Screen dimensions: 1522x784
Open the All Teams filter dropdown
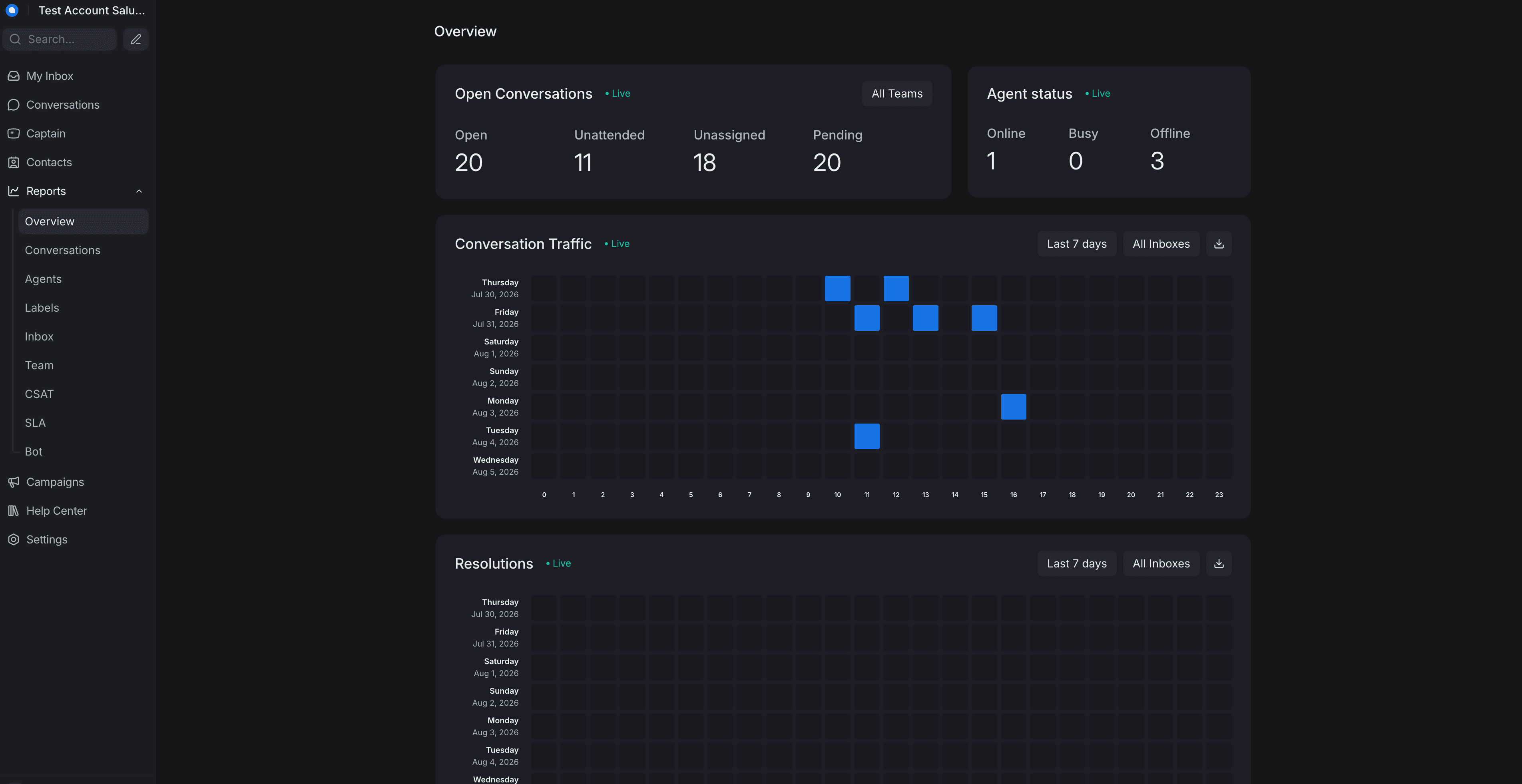click(897, 94)
